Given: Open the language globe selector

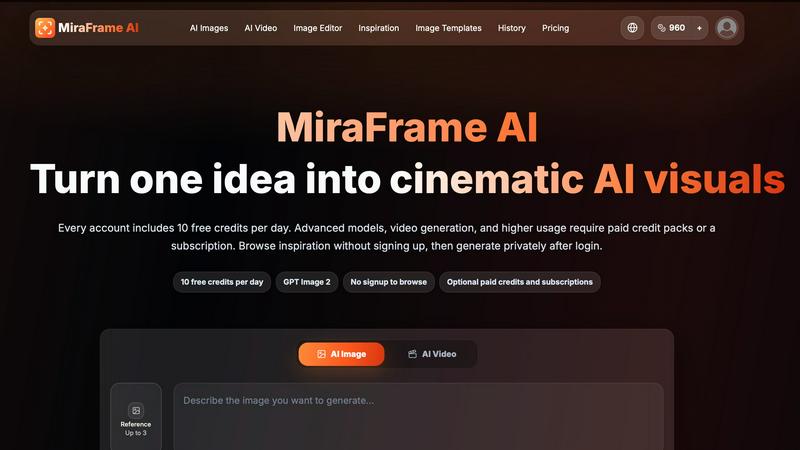Looking at the screenshot, I should 632,28.
